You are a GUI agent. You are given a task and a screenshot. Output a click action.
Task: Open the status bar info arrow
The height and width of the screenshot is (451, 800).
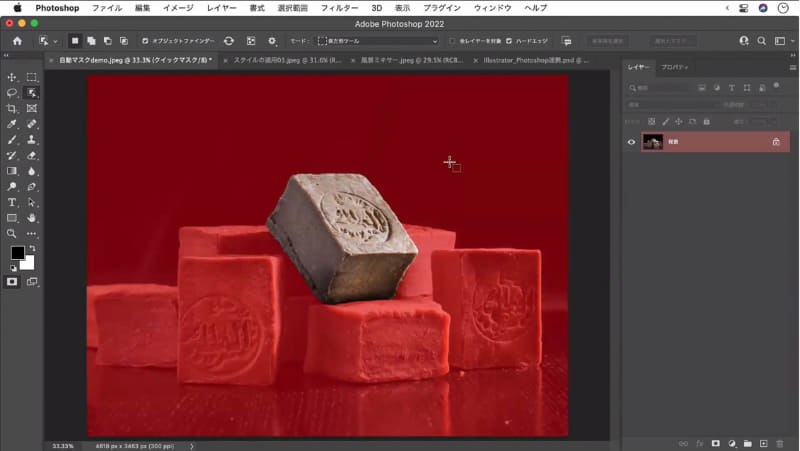[192, 446]
